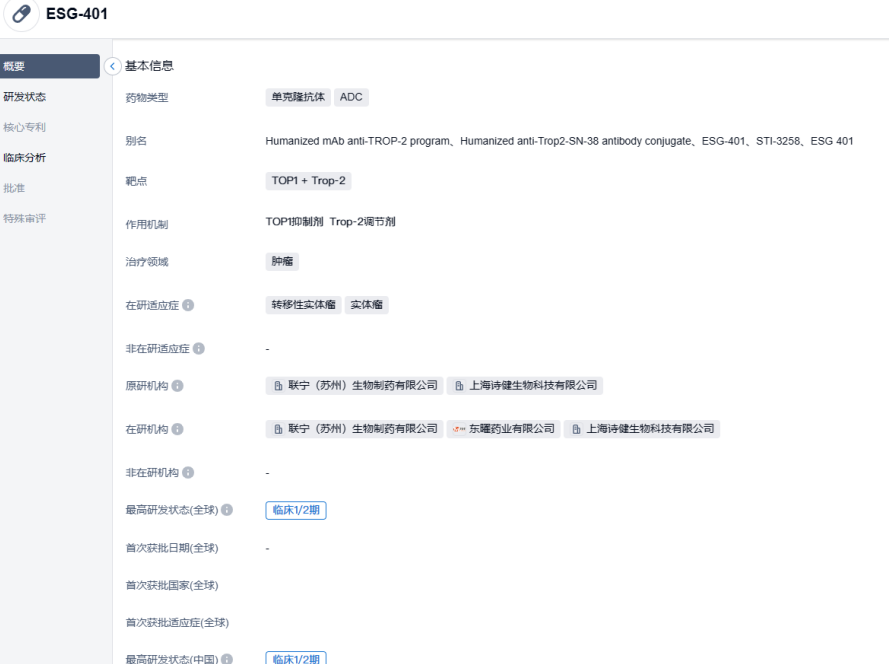The width and height of the screenshot is (889, 664).
Task: Open the TOP1 + Trop-2 target tag
Action: (x=305, y=181)
